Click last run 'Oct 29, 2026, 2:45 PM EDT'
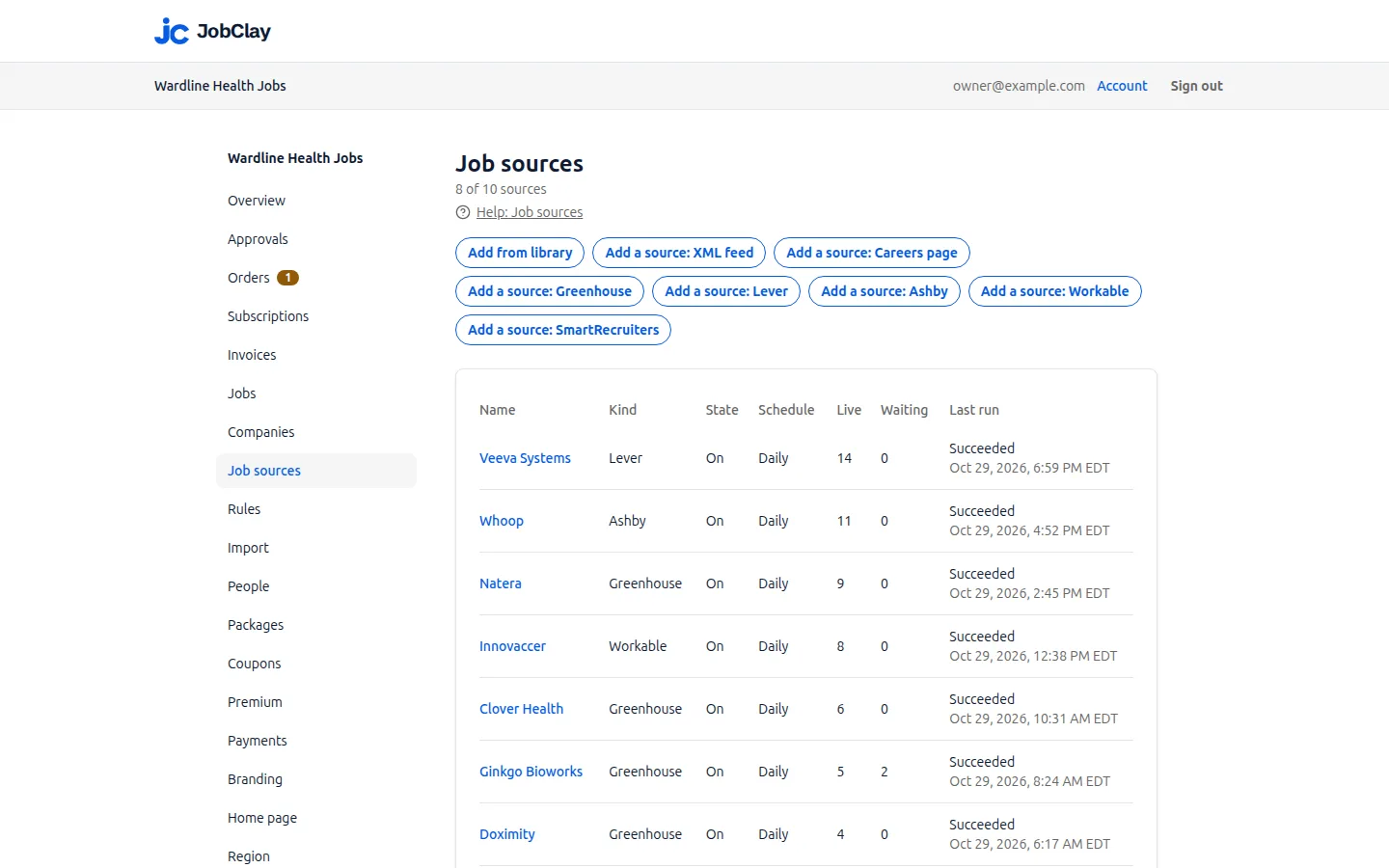This screenshot has height=868, width=1389. click(1029, 593)
